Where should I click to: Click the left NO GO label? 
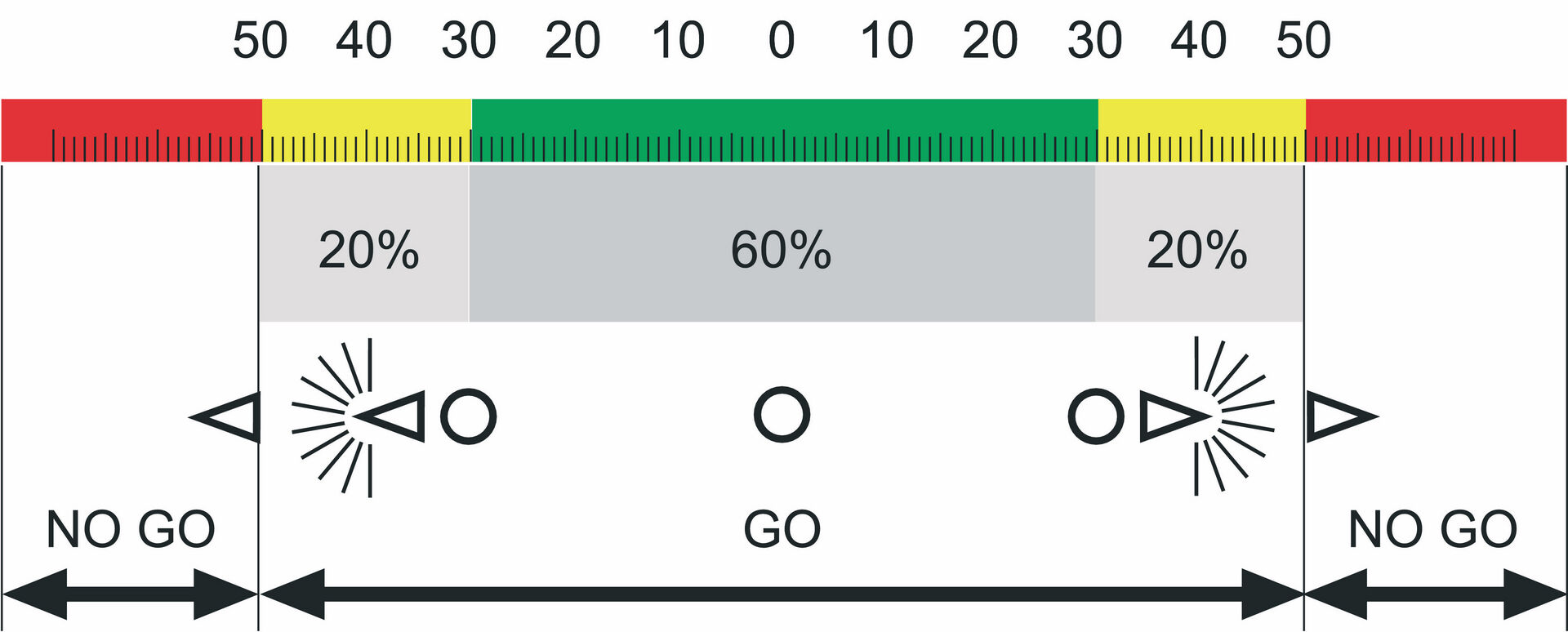point(131,529)
